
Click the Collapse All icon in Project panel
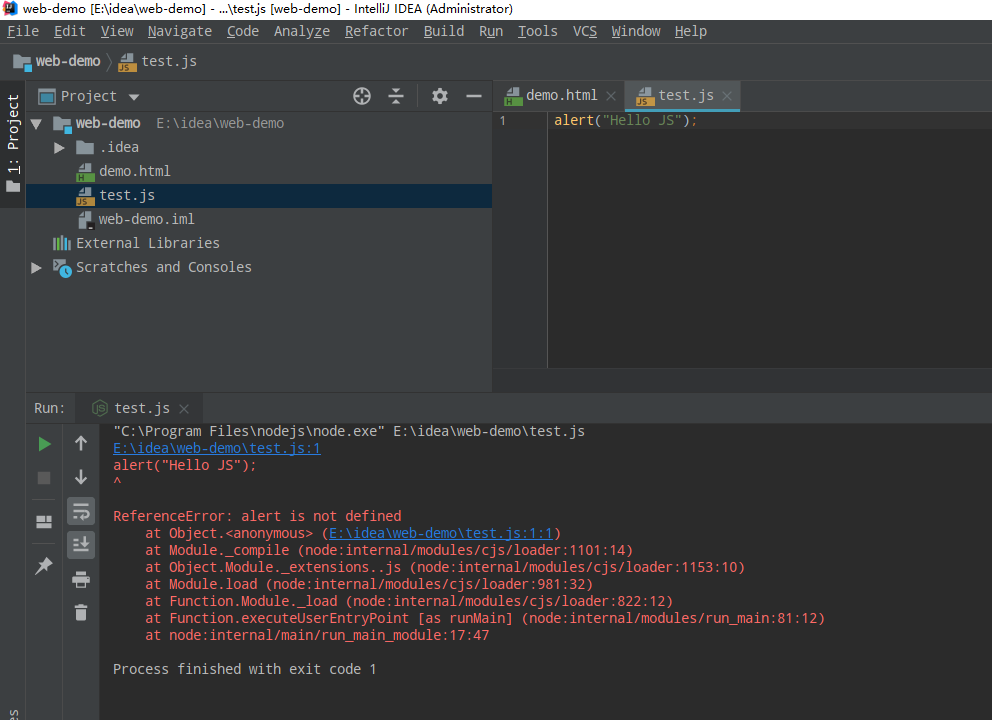396,96
